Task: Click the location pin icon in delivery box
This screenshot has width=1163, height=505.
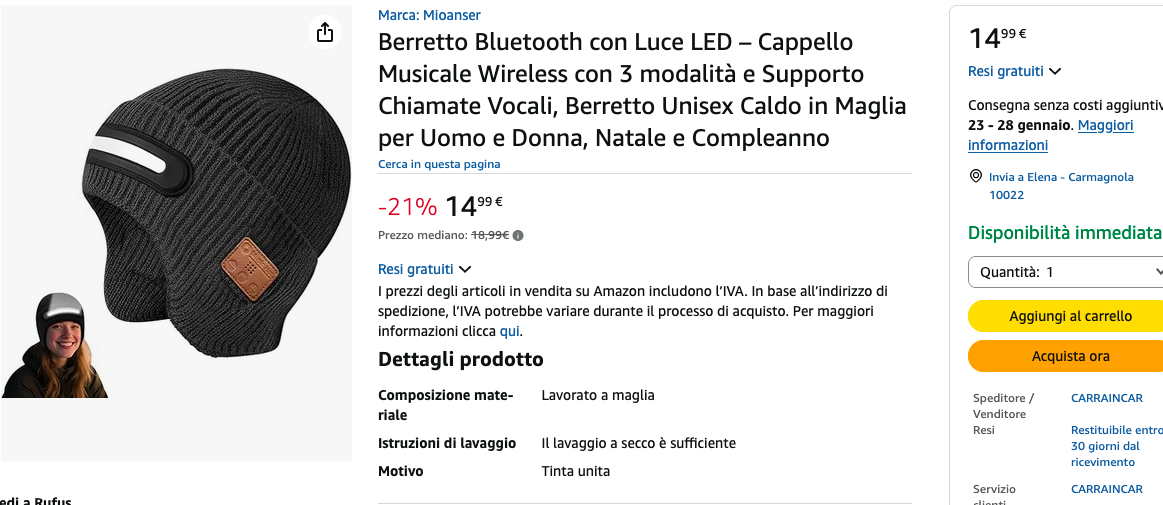Action: click(976, 177)
